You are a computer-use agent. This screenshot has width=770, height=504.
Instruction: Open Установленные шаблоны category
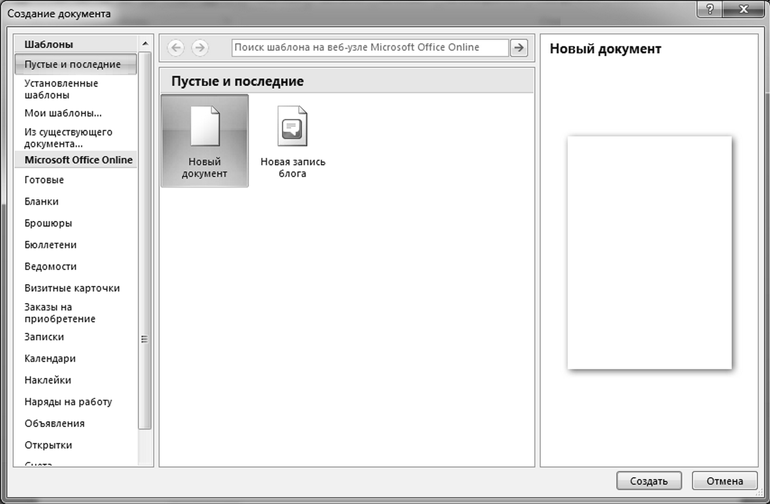coord(61,89)
